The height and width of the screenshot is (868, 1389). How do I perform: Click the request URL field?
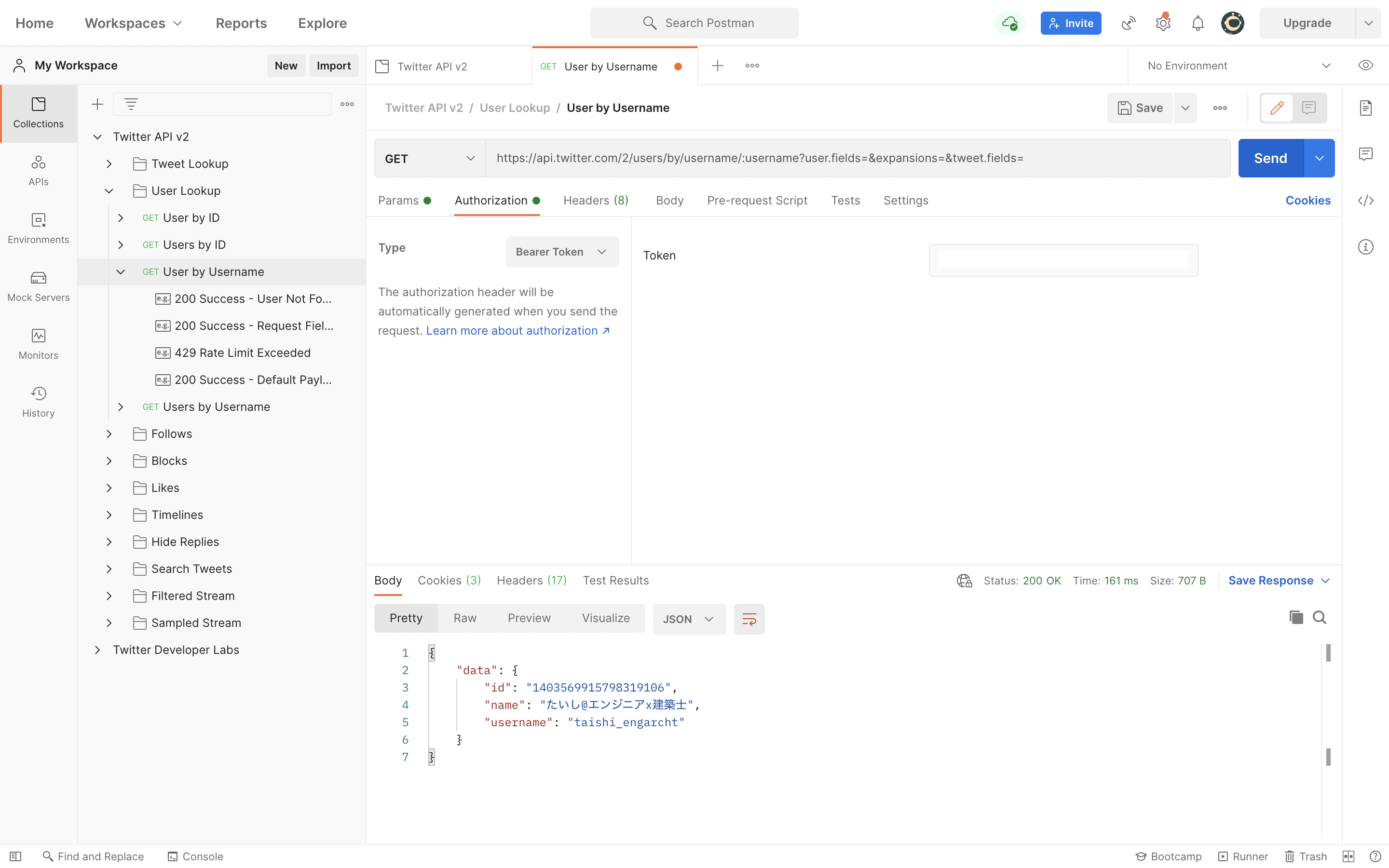point(857,159)
